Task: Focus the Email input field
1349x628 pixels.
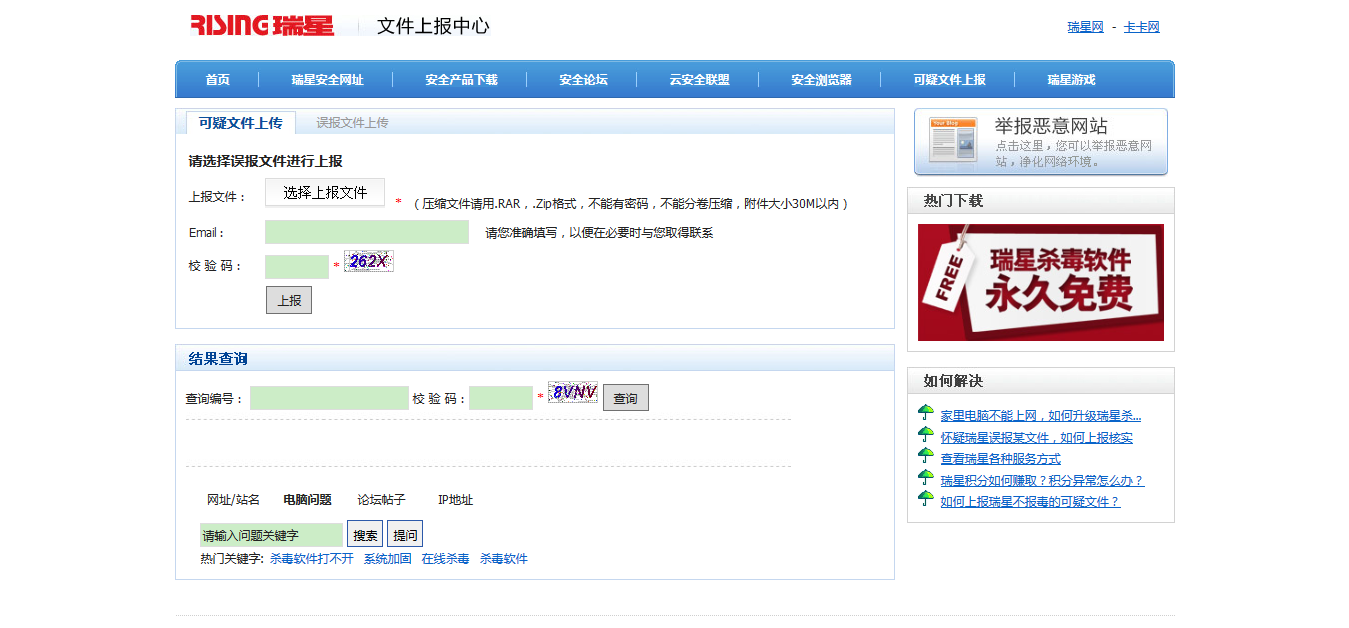Action: click(367, 232)
